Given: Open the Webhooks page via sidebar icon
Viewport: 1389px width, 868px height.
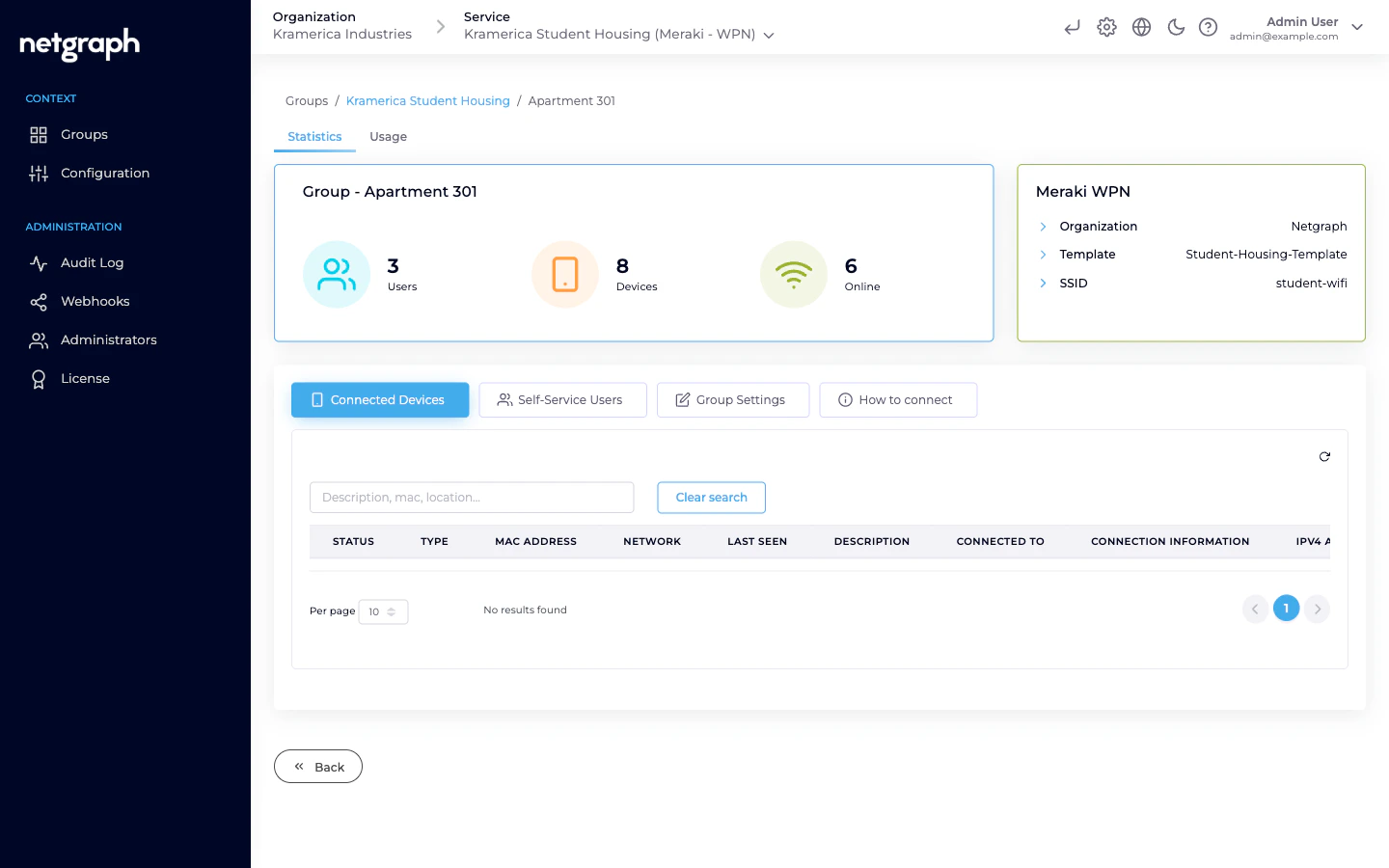Looking at the screenshot, I should (95, 301).
